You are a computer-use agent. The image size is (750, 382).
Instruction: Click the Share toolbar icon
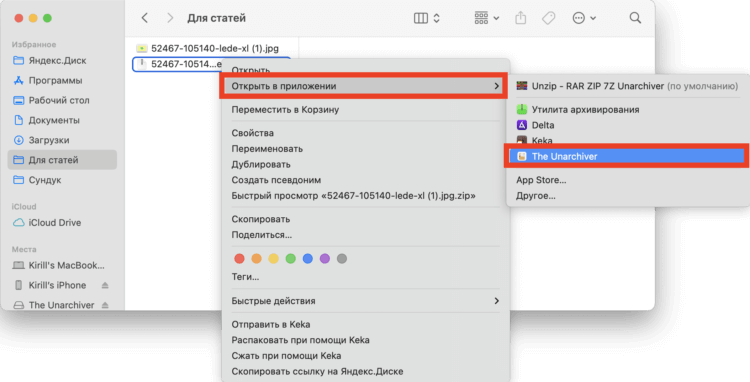520,18
